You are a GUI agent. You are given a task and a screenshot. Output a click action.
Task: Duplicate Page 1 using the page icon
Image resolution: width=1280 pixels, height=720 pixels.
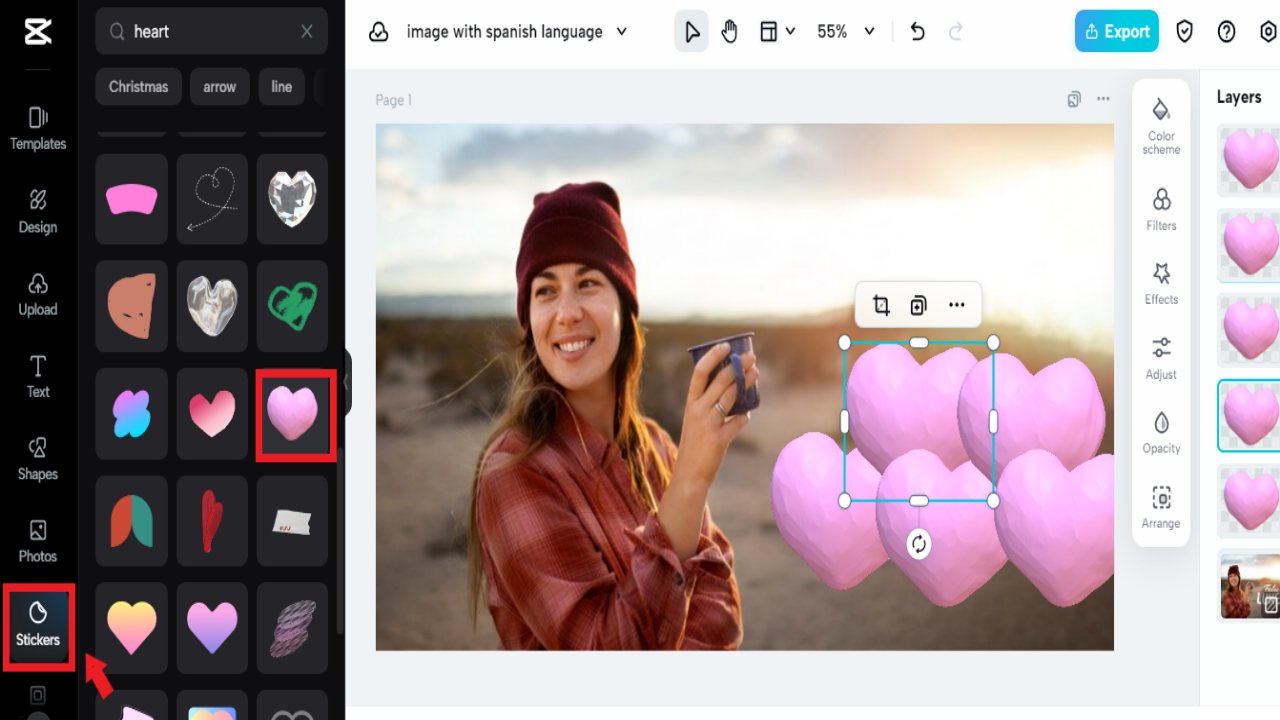pyautogui.click(x=1074, y=99)
